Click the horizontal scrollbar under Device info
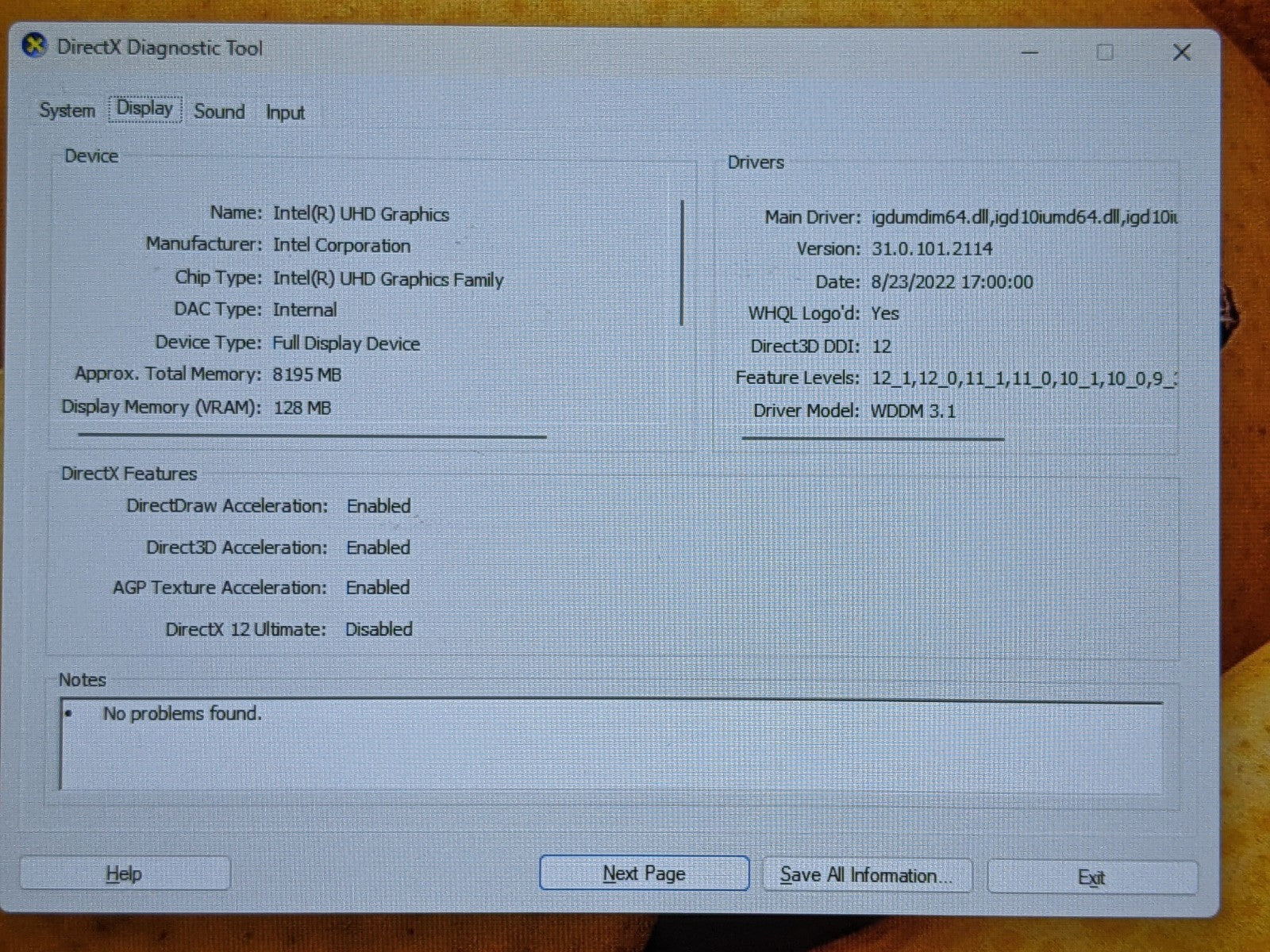Image resolution: width=1270 pixels, height=952 pixels. pyautogui.click(x=312, y=436)
